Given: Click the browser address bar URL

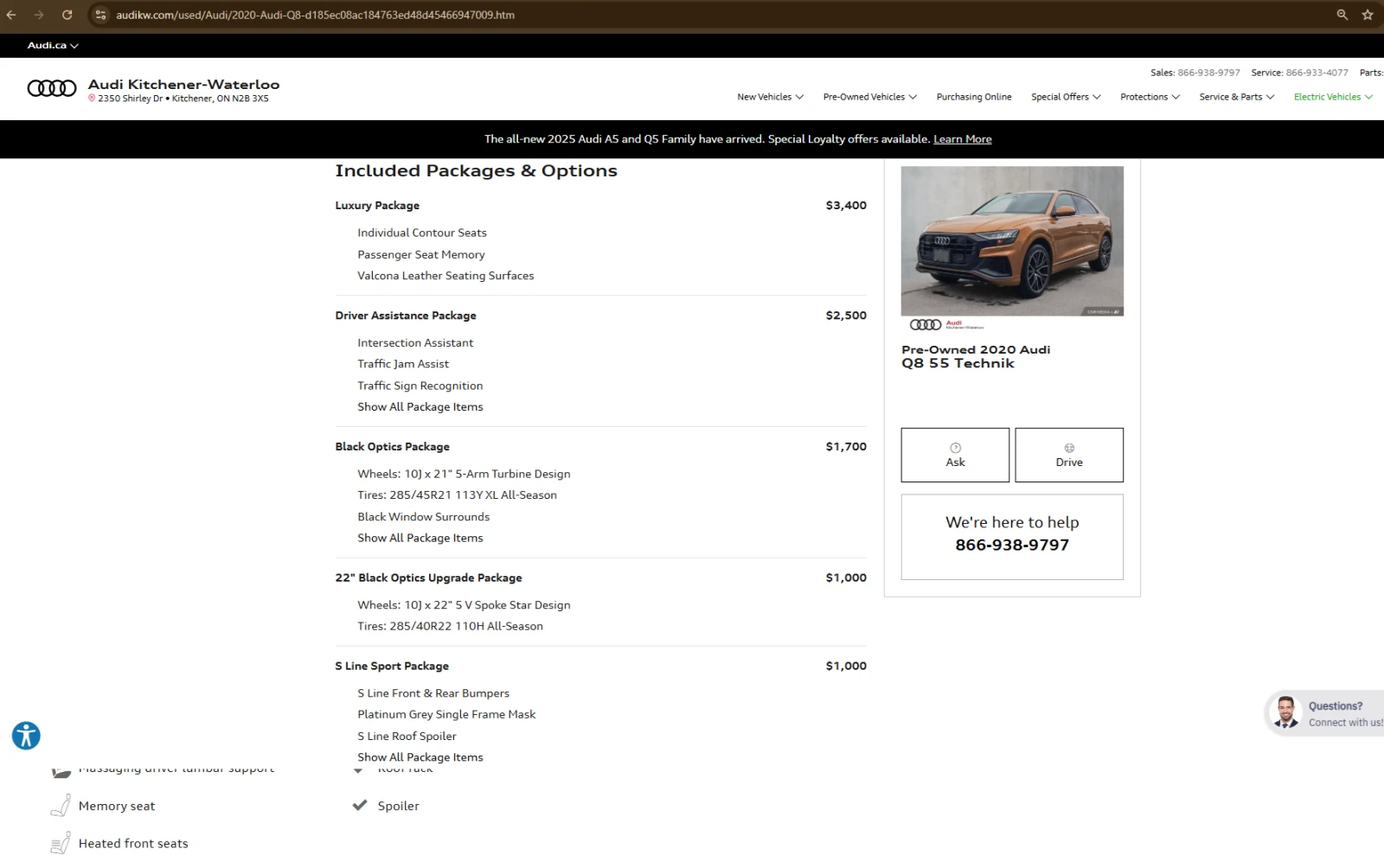Looking at the screenshot, I should (315, 15).
